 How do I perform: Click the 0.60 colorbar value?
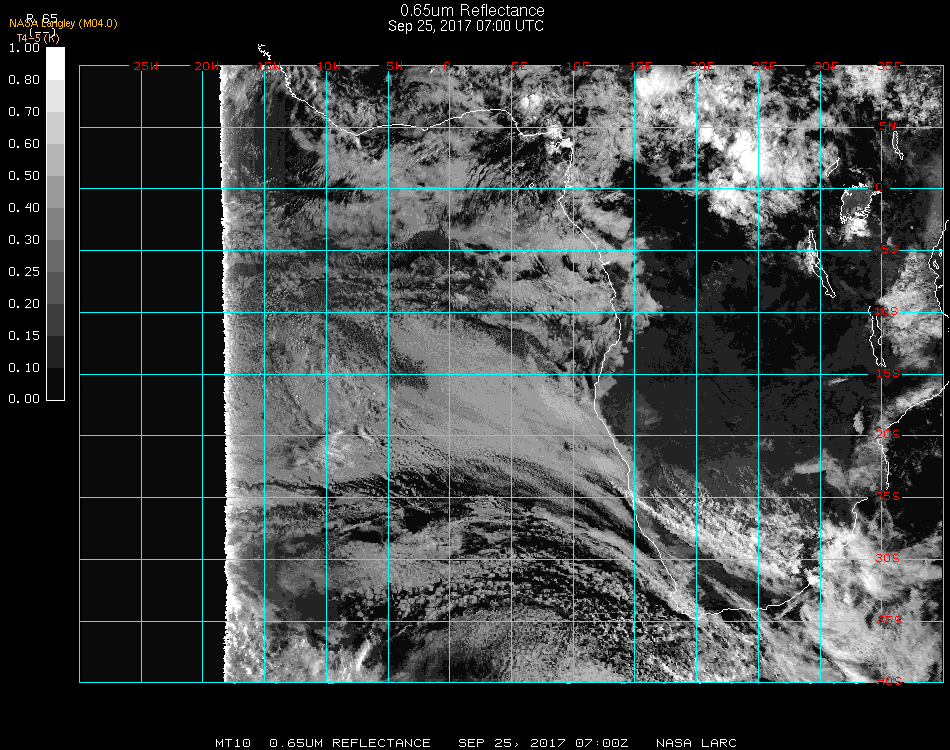[x=24, y=144]
